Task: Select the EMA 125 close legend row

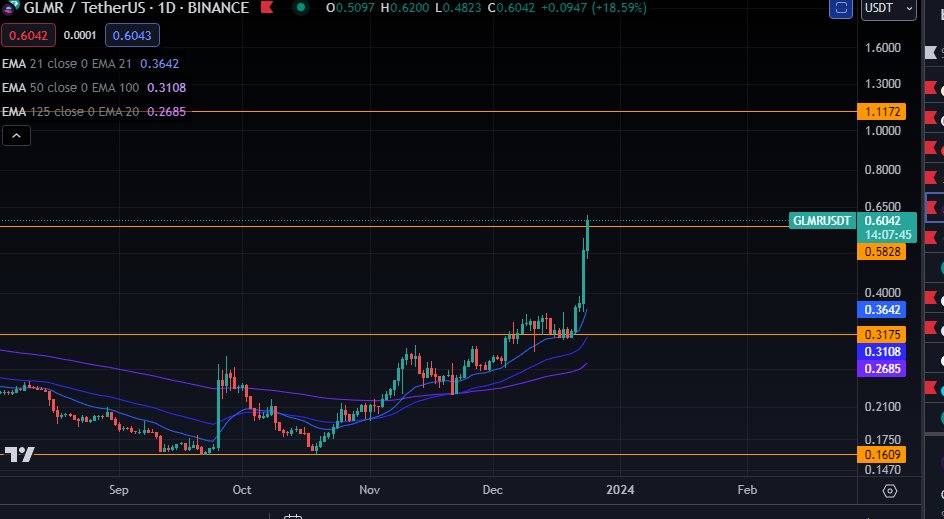Action: (94, 111)
